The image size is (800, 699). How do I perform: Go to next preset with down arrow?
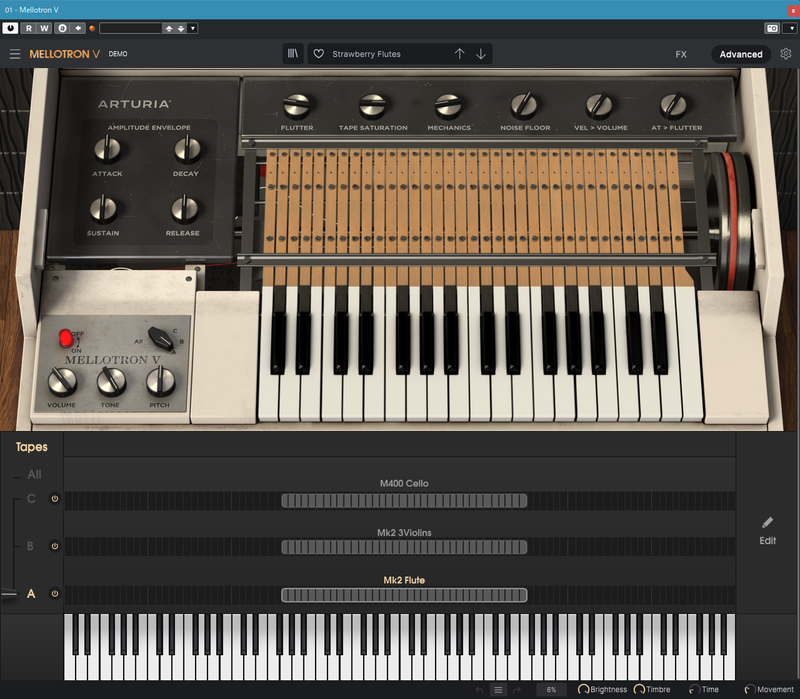481,54
